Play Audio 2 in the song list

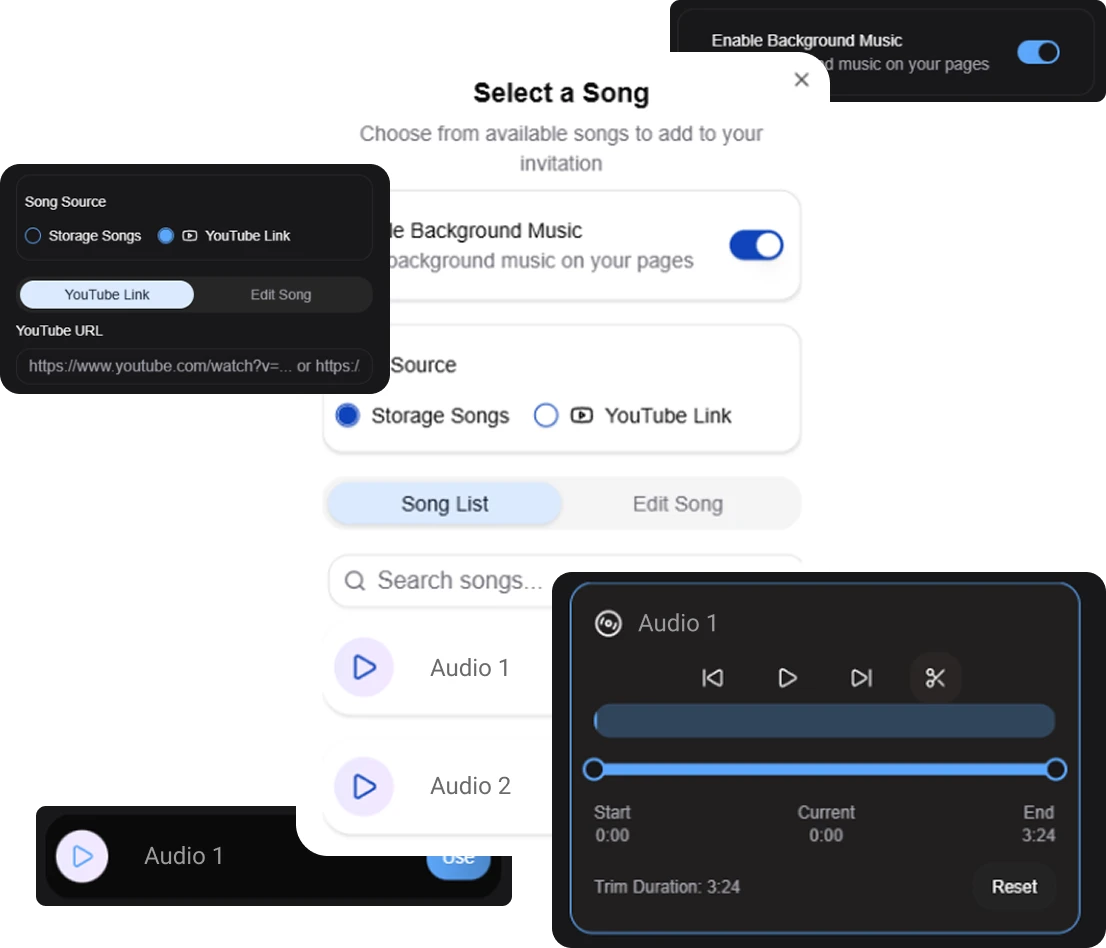coord(364,787)
